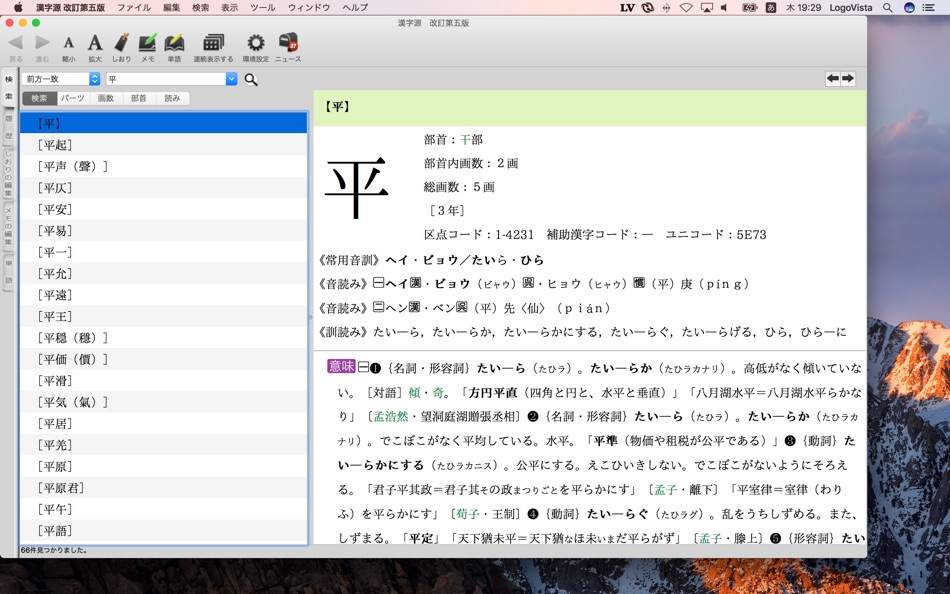The width and height of the screenshot is (950, 594).
Task: Select the 検索 vertical side tab
Action: pyautogui.click(x=8, y=88)
